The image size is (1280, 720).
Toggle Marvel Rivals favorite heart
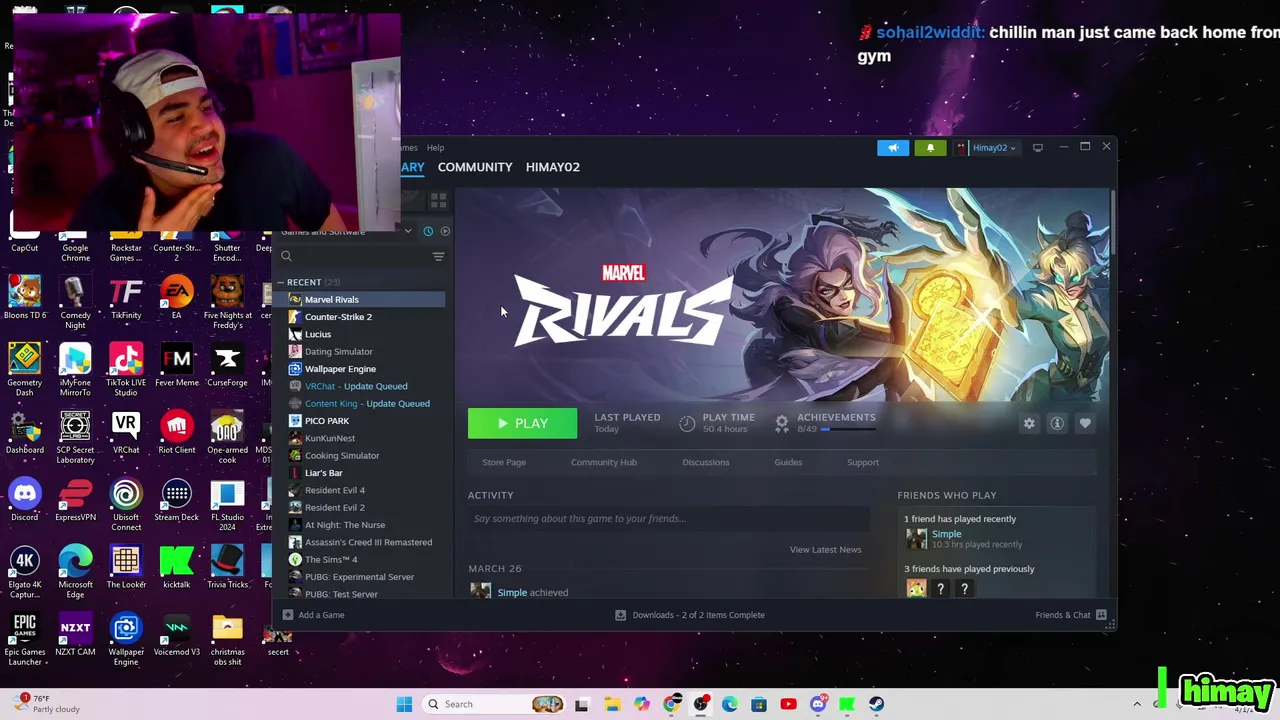pyautogui.click(x=1085, y=423)
